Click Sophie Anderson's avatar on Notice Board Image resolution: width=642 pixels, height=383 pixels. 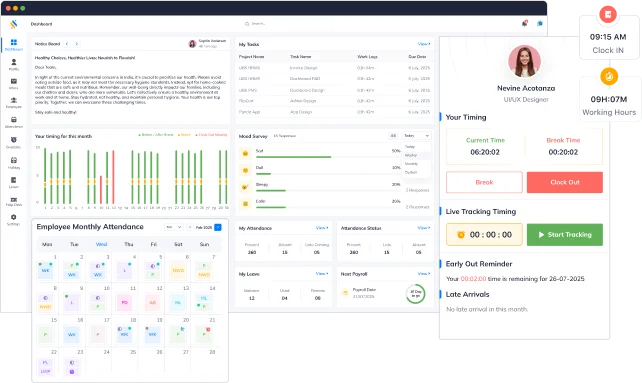click(x=192, y=44)
